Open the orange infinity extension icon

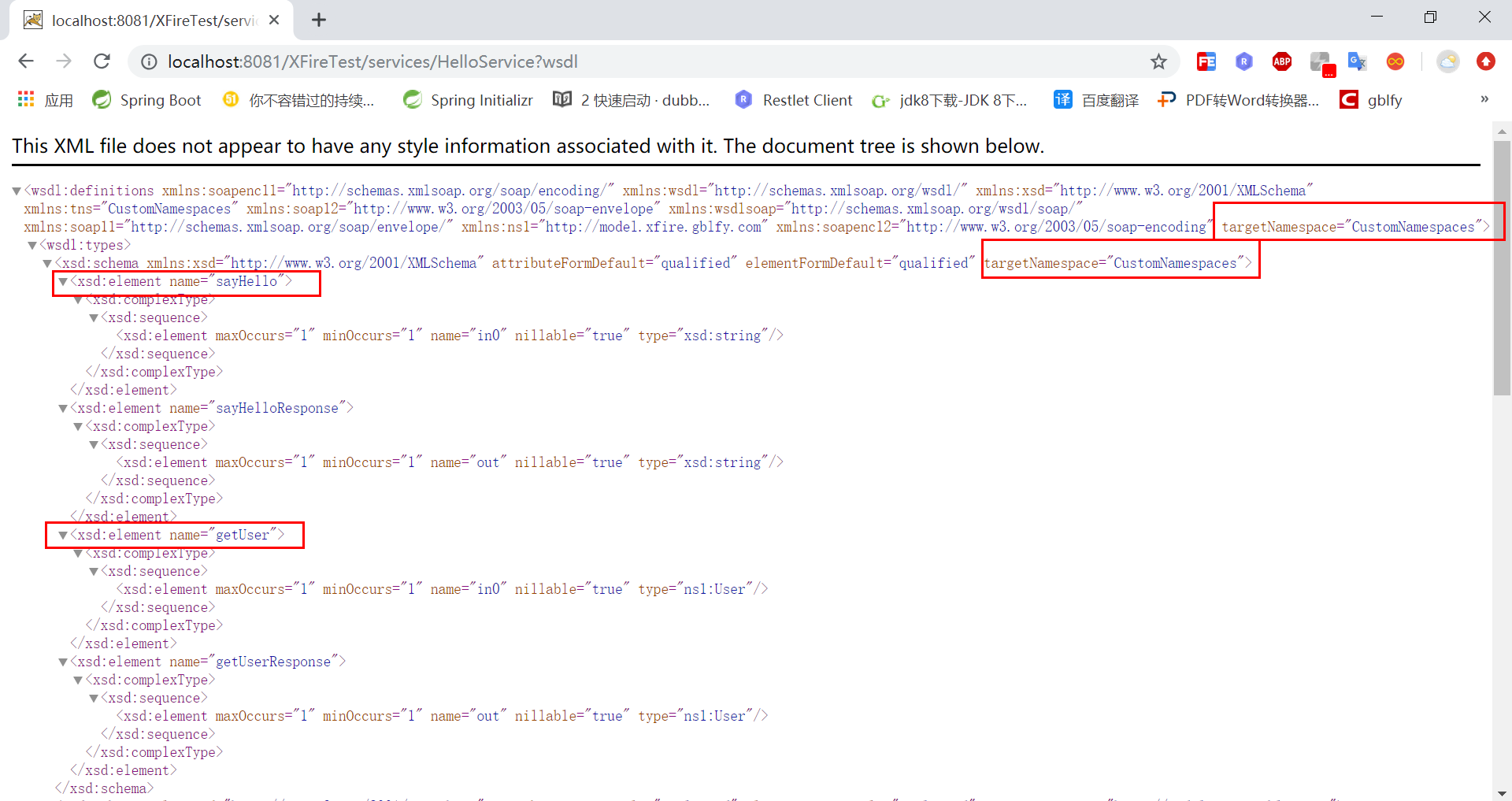pos(1395,61)
